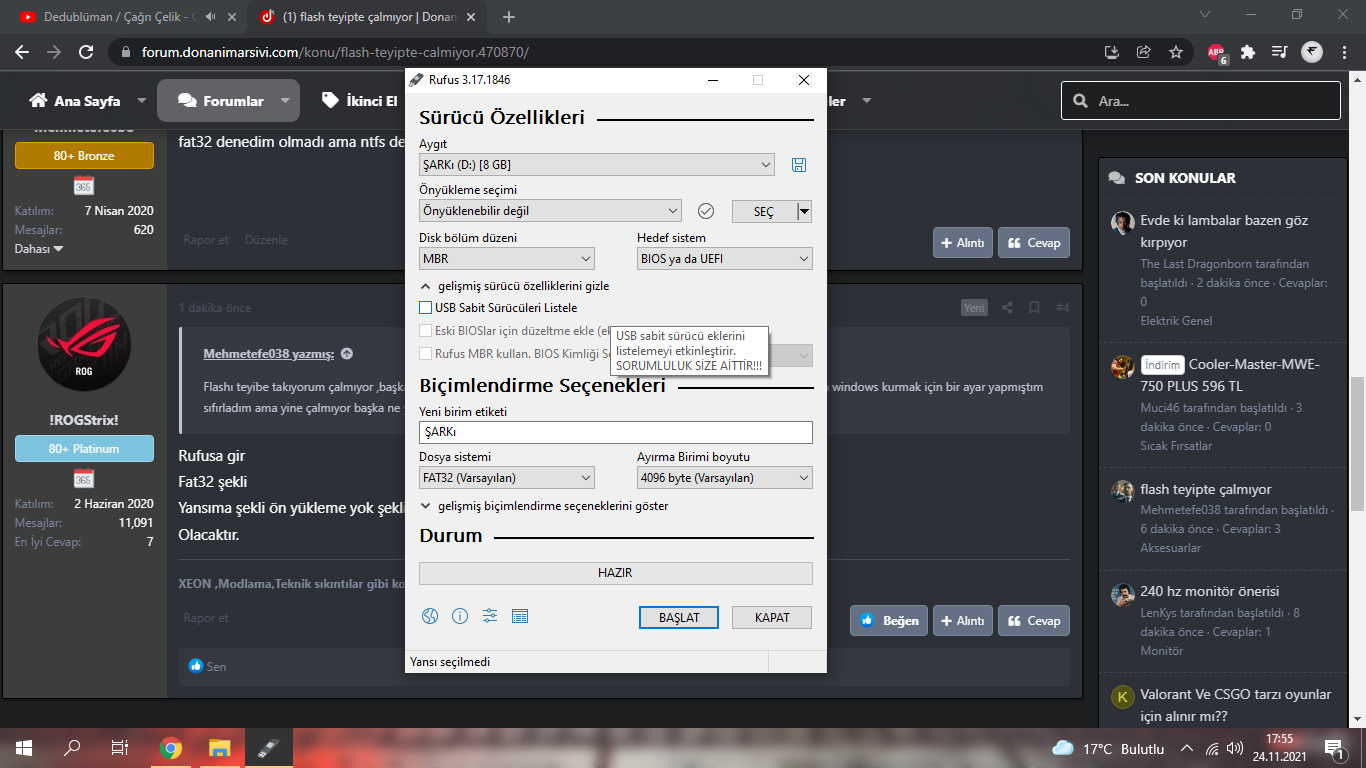Open Rufus settings sliders icon
Viewport: 1366px width, 768px height.
point(490,616)
